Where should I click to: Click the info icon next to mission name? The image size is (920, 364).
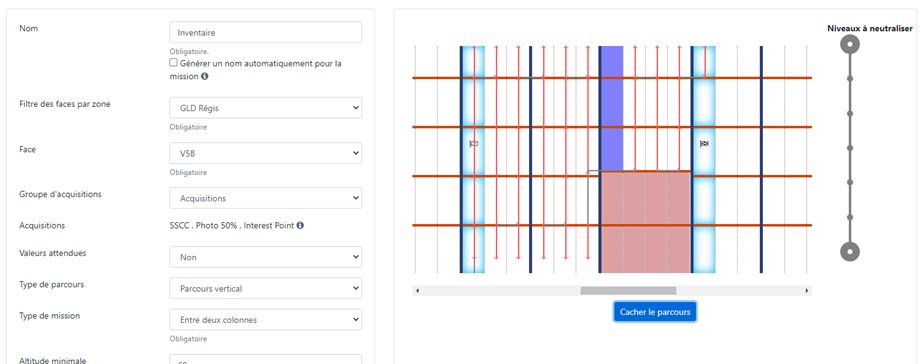tap(204, 76)
